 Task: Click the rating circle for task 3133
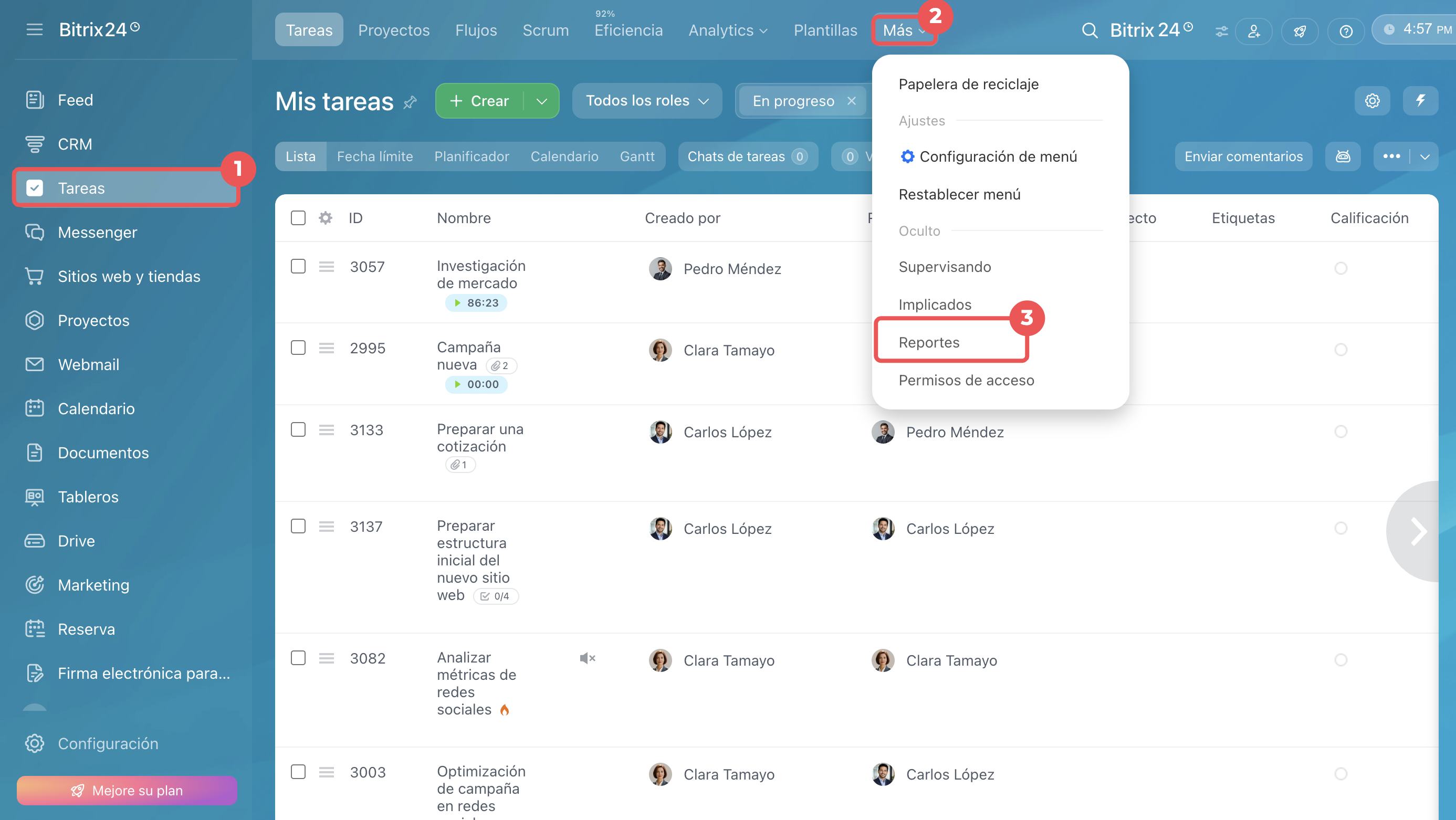[1340, 431]
